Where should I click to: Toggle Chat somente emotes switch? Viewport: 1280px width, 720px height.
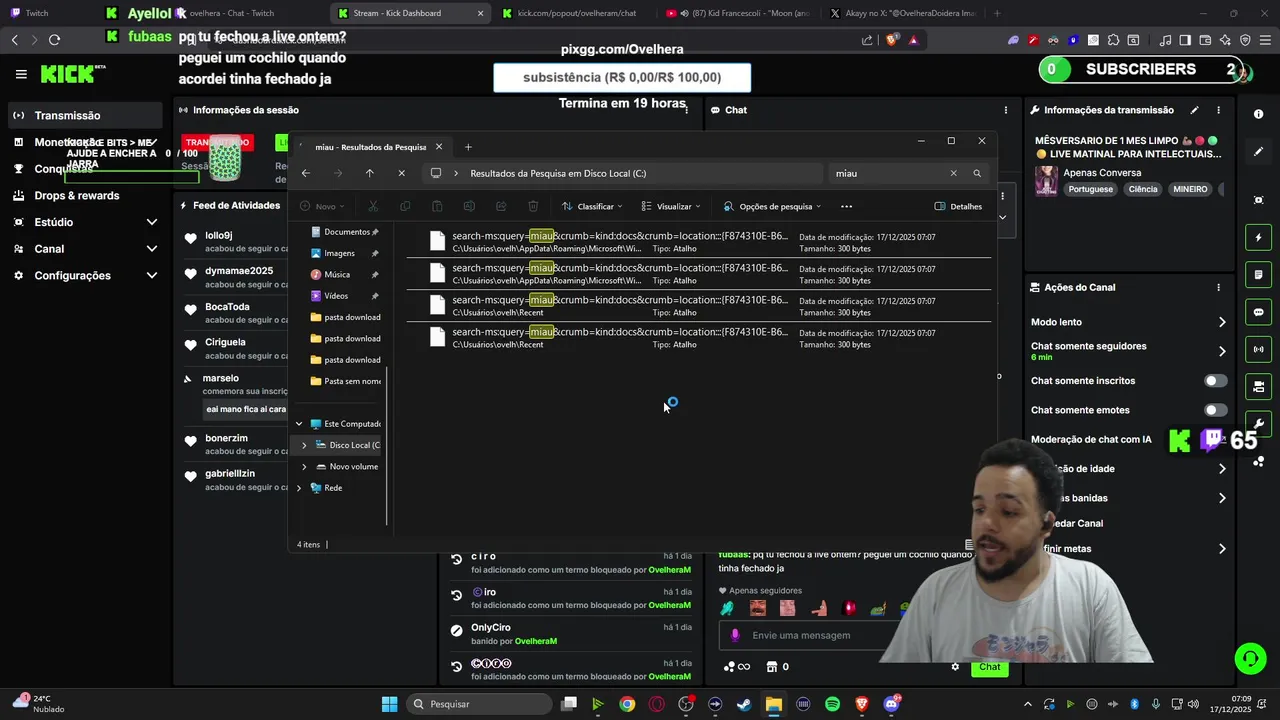click(1215, 410)
